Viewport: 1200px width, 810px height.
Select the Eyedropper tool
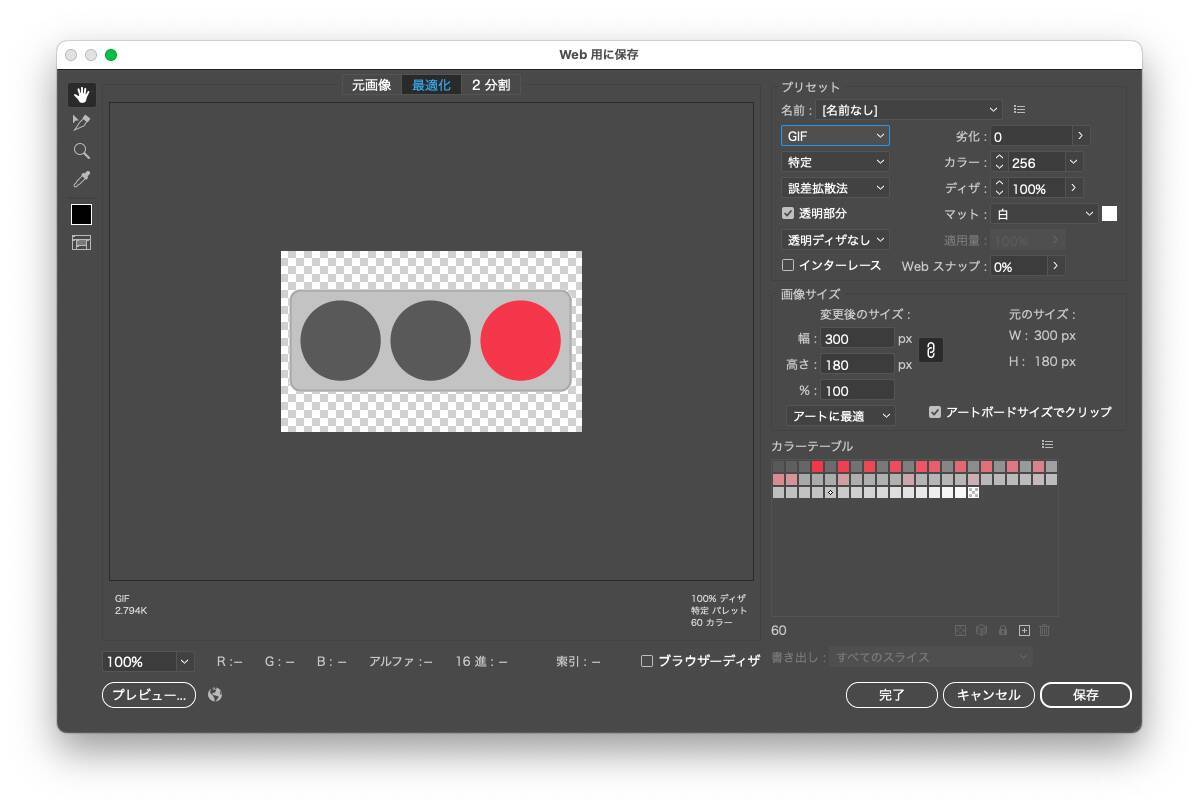coord(82,180)
